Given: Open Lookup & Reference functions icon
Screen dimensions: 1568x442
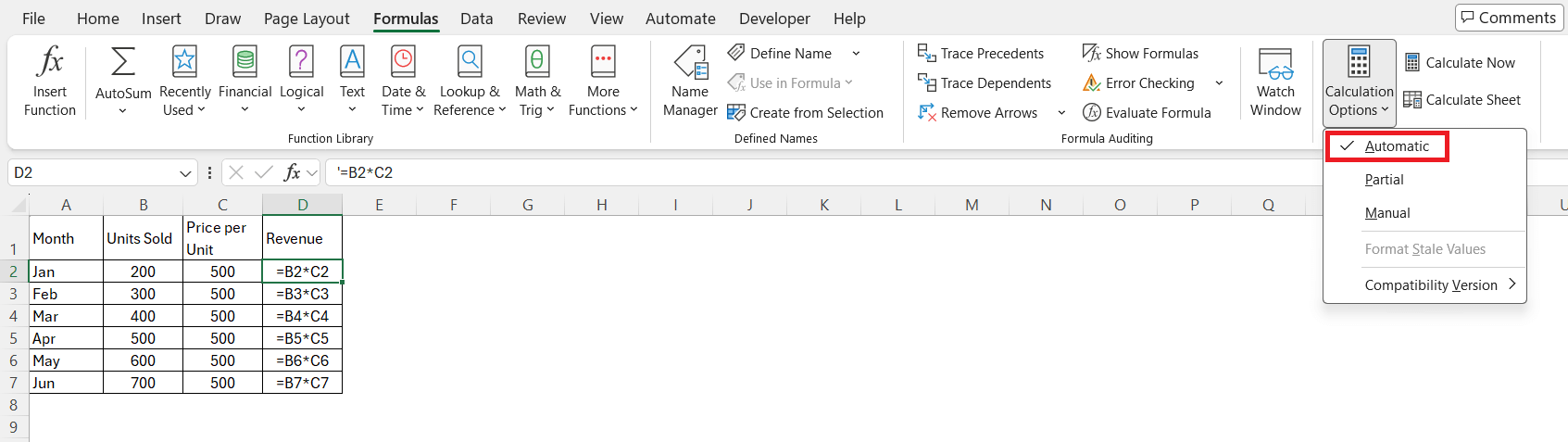Looking at the screenshot, I should [470, 61].
